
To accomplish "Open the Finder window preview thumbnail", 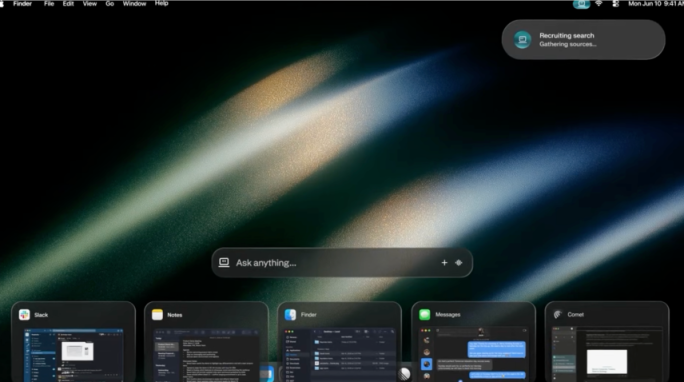I will click(340, 355).
